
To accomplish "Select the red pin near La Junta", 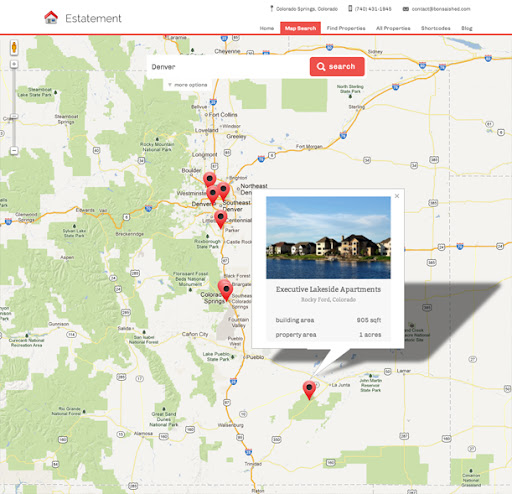I will [x=309, y=390].
